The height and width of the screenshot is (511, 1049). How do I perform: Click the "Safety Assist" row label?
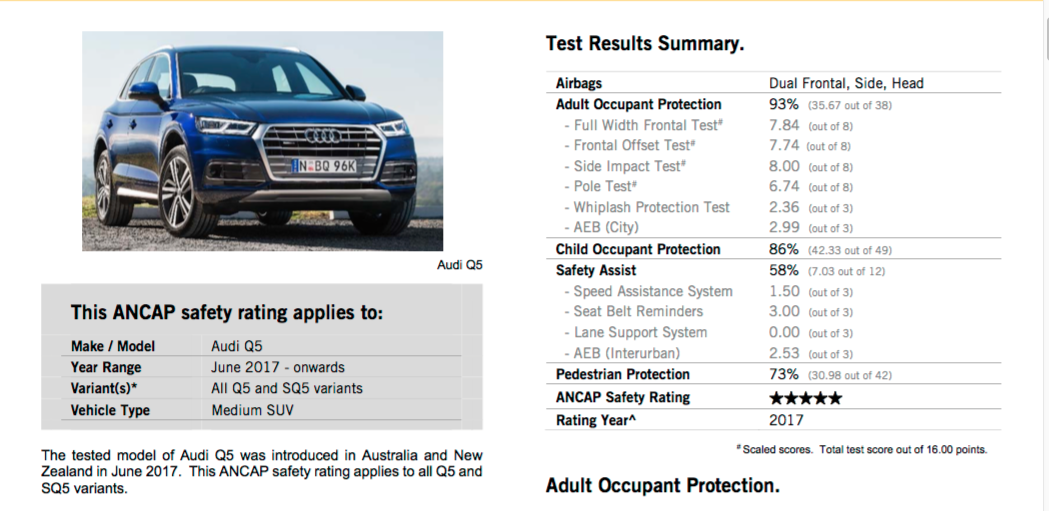coord(596,270)
